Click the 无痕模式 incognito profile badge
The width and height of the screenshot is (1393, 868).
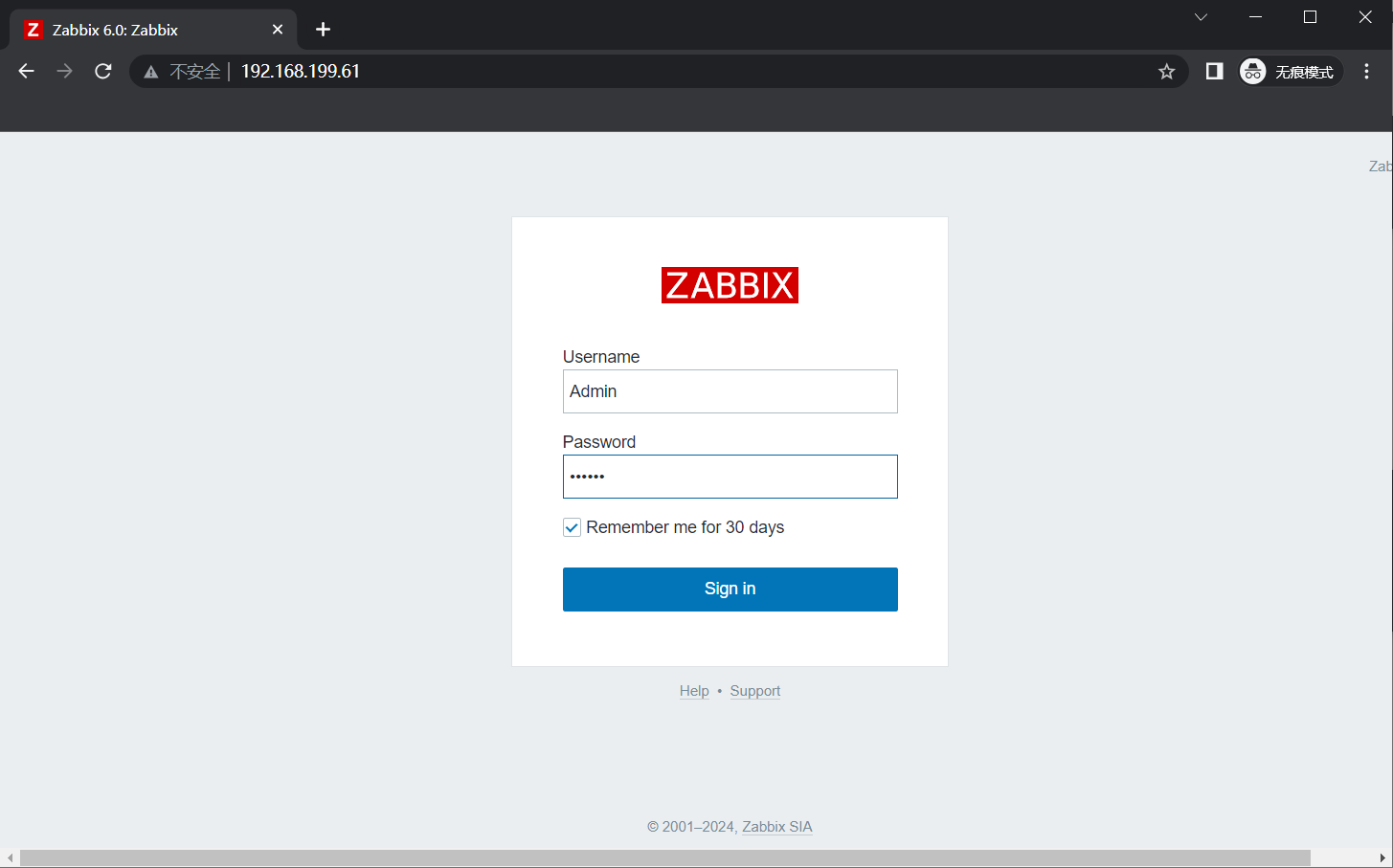pyautogui.click(x=1289, y=71)
